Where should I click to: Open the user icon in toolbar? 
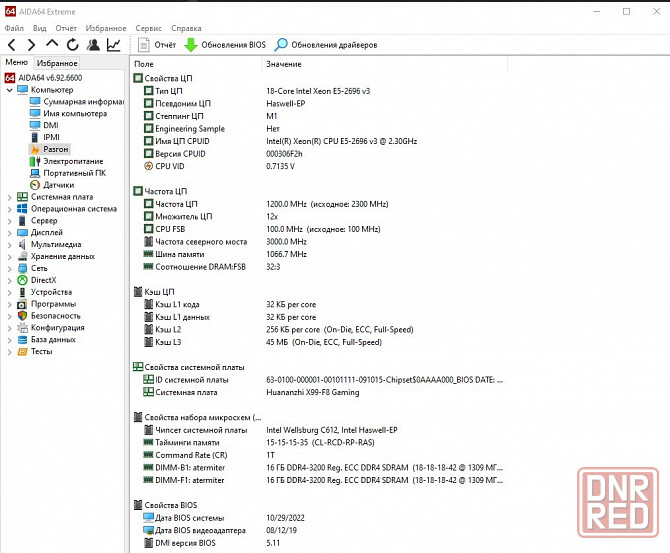click(x=93, y=44)
